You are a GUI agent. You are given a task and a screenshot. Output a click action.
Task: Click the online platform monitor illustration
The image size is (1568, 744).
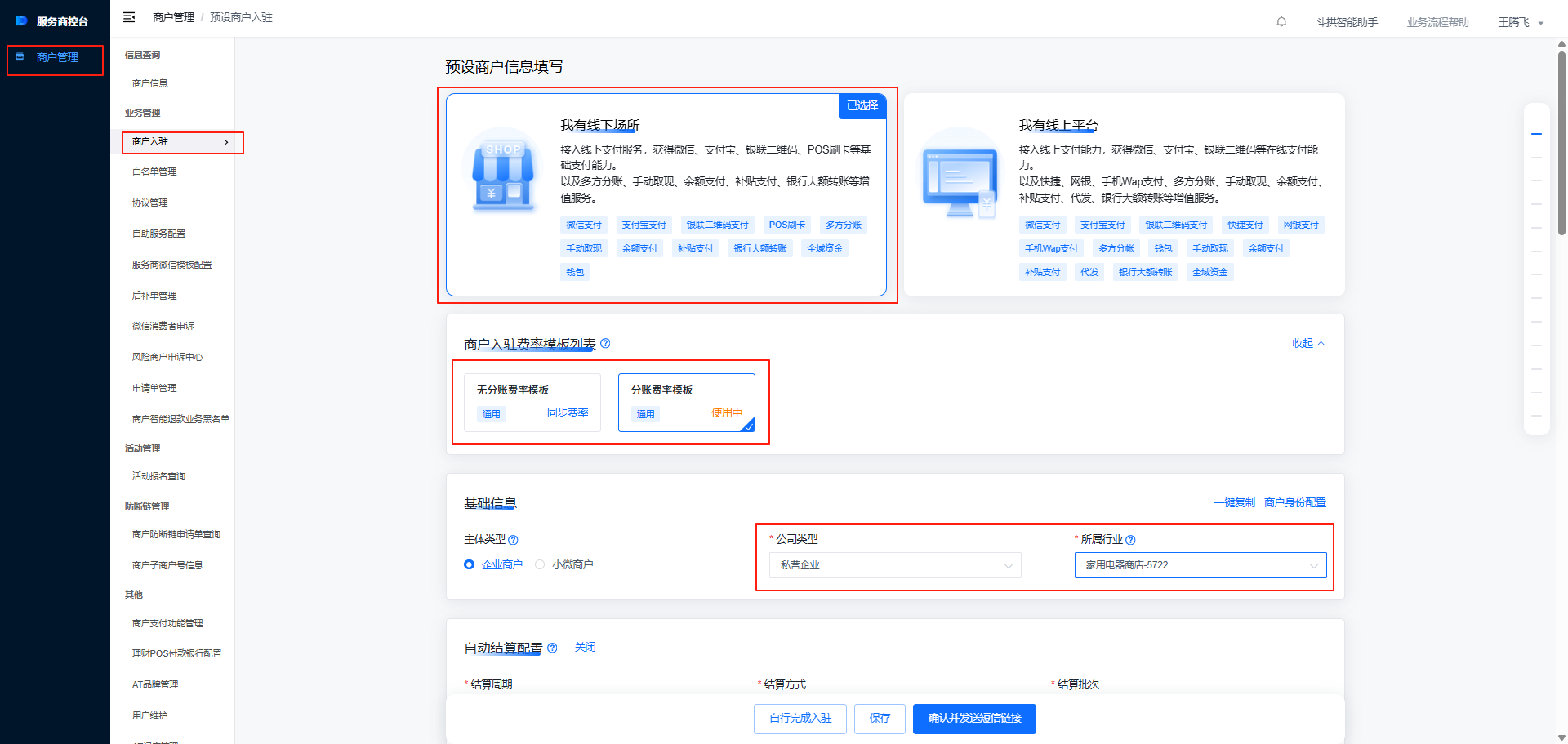click(x=961, y=173)
